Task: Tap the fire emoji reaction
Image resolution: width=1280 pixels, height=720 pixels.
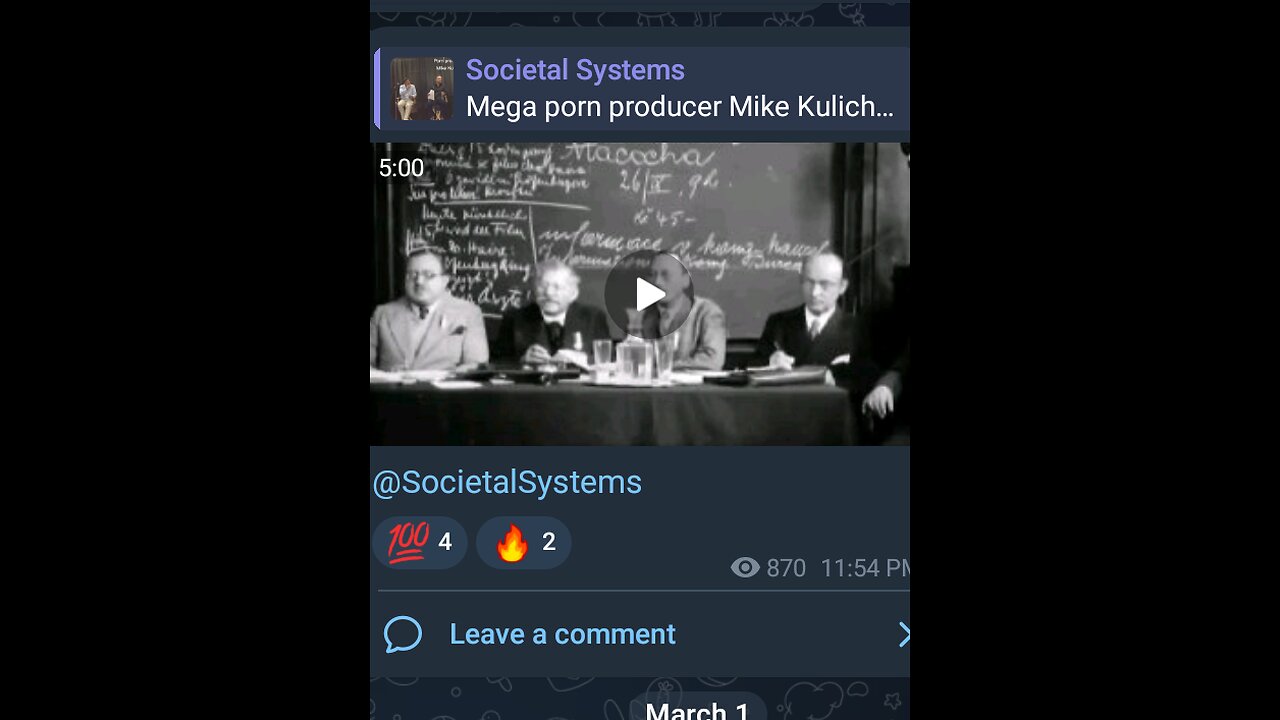Action: (523, 542)
